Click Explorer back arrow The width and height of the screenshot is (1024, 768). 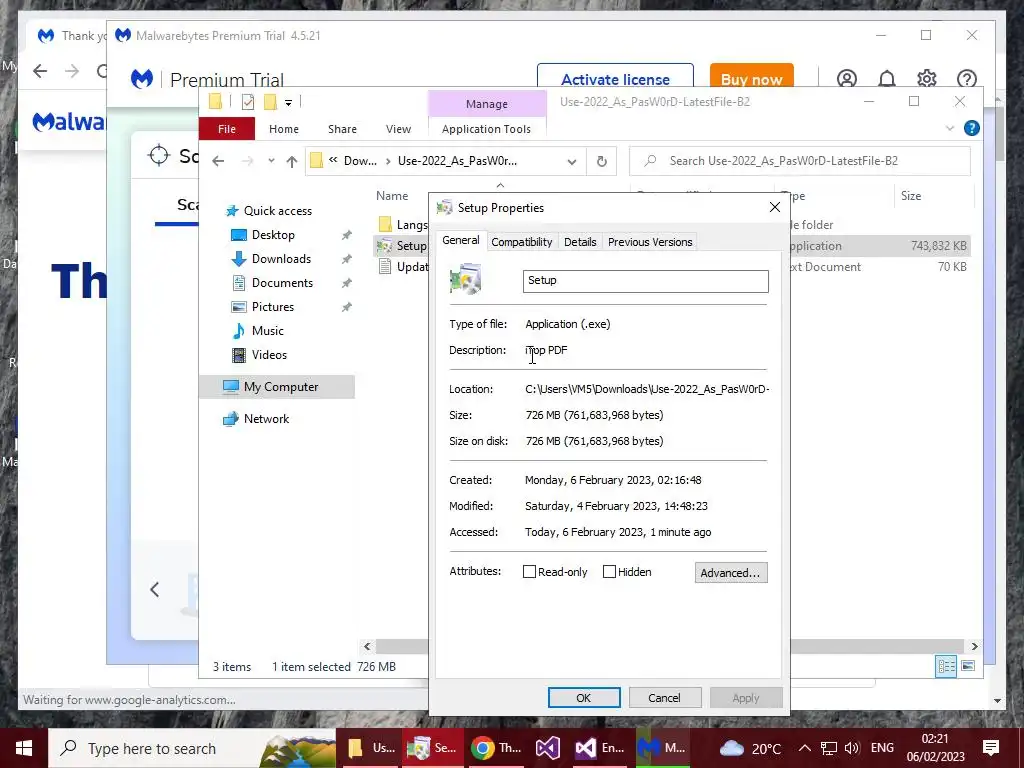pyautogui.click(x=218, y=161)
